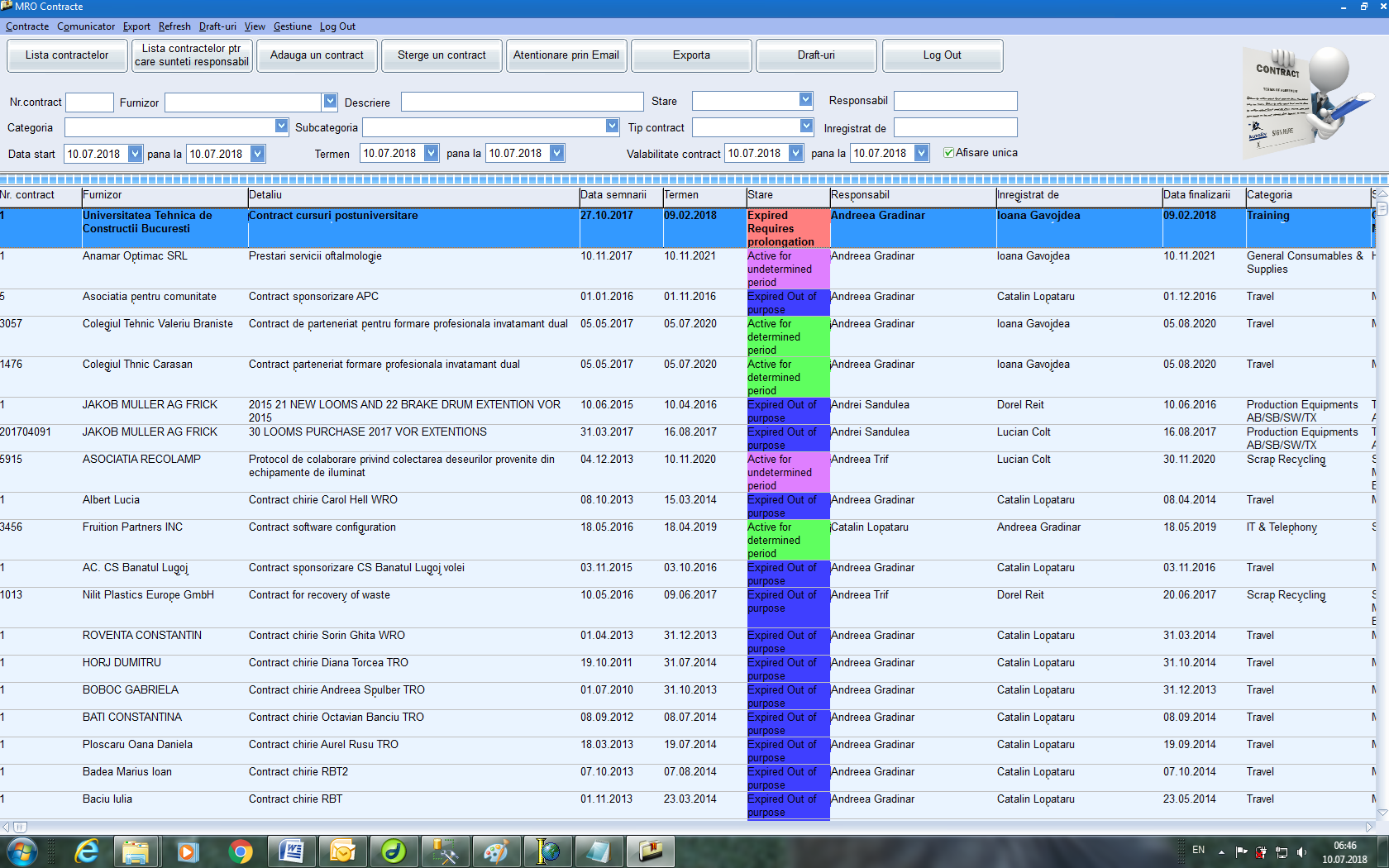The height and width of the screenshot is (868, 1389).
Task: Open the Data start date picker
Action: (x=135, y=154)
